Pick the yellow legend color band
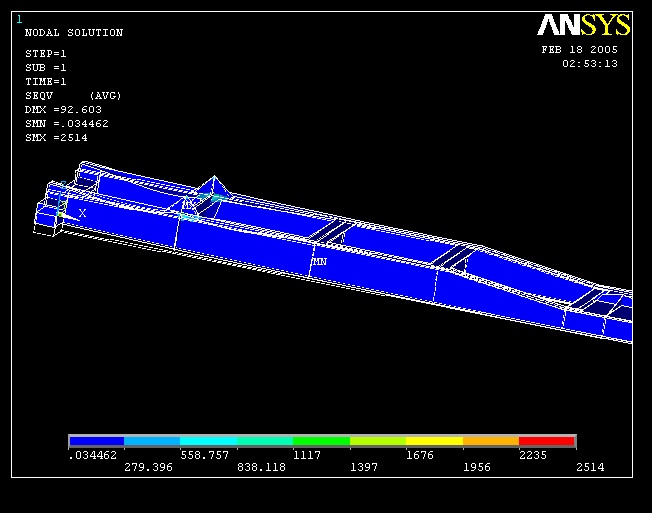Viewport: 652px width, 513px height. pos(434,441)
